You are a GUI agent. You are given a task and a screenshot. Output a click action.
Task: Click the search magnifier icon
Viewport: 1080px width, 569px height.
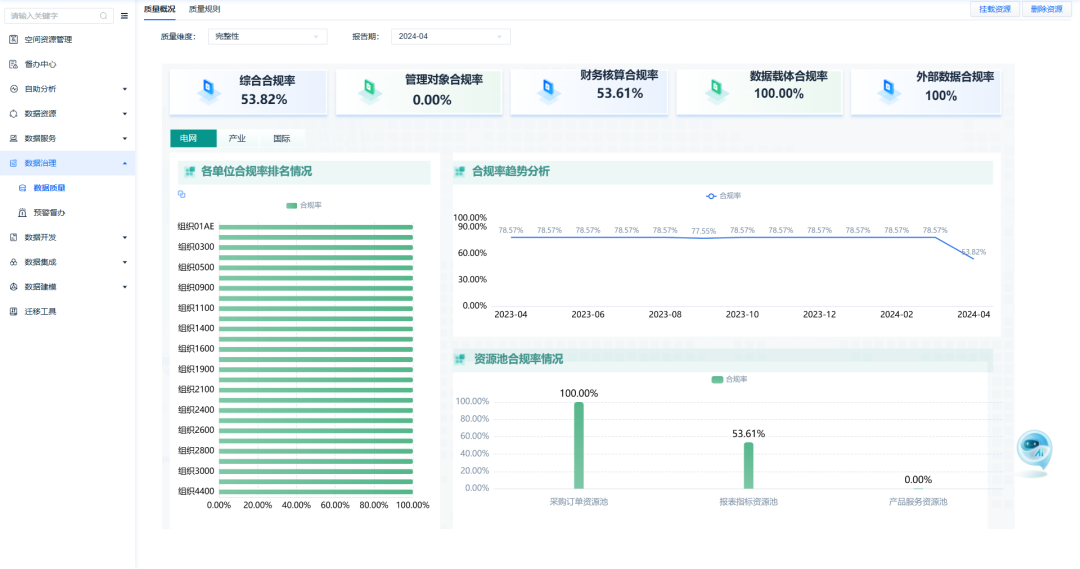coord(103,15)
